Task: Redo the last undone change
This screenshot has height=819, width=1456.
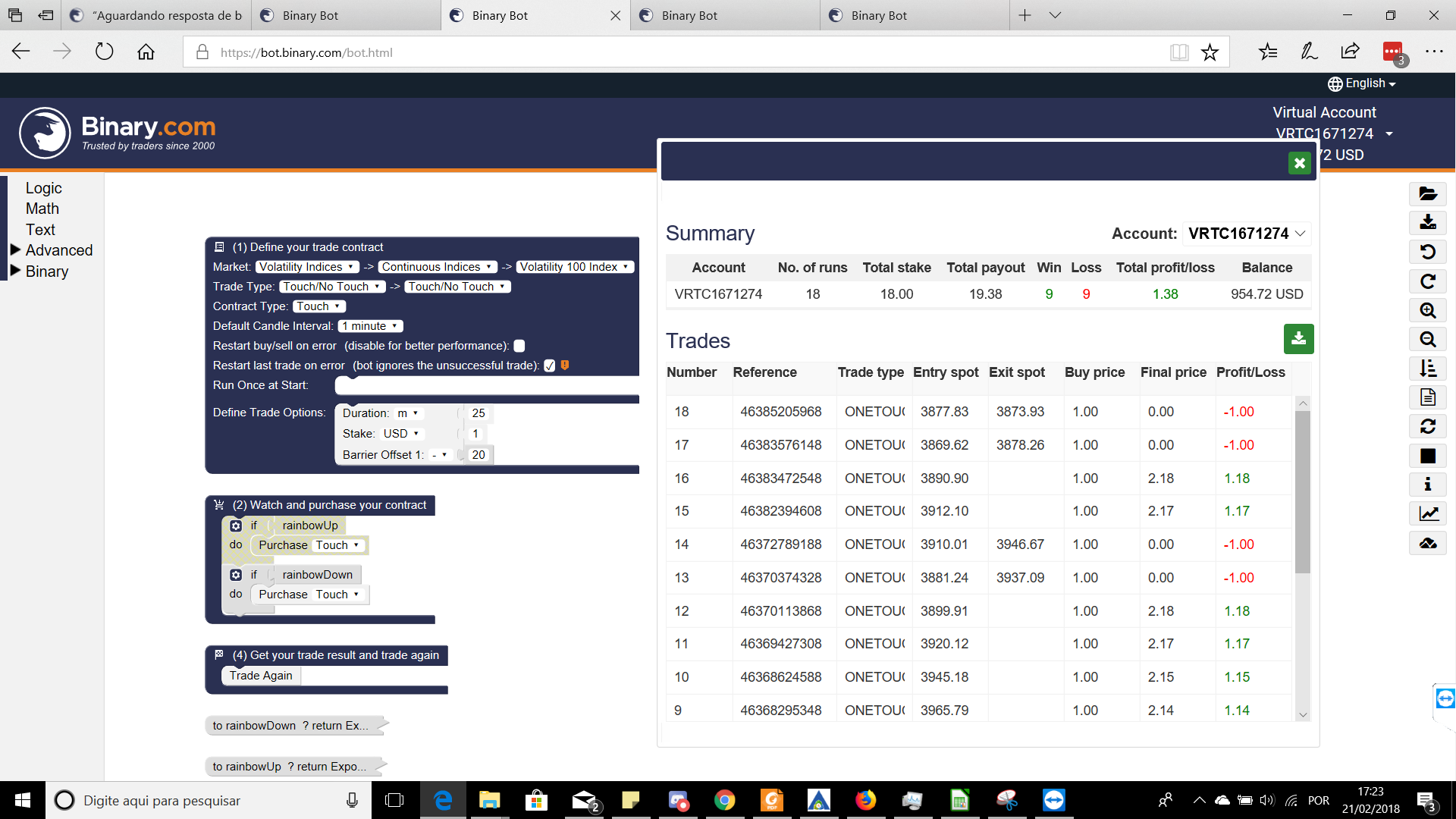Action: 1429,281
